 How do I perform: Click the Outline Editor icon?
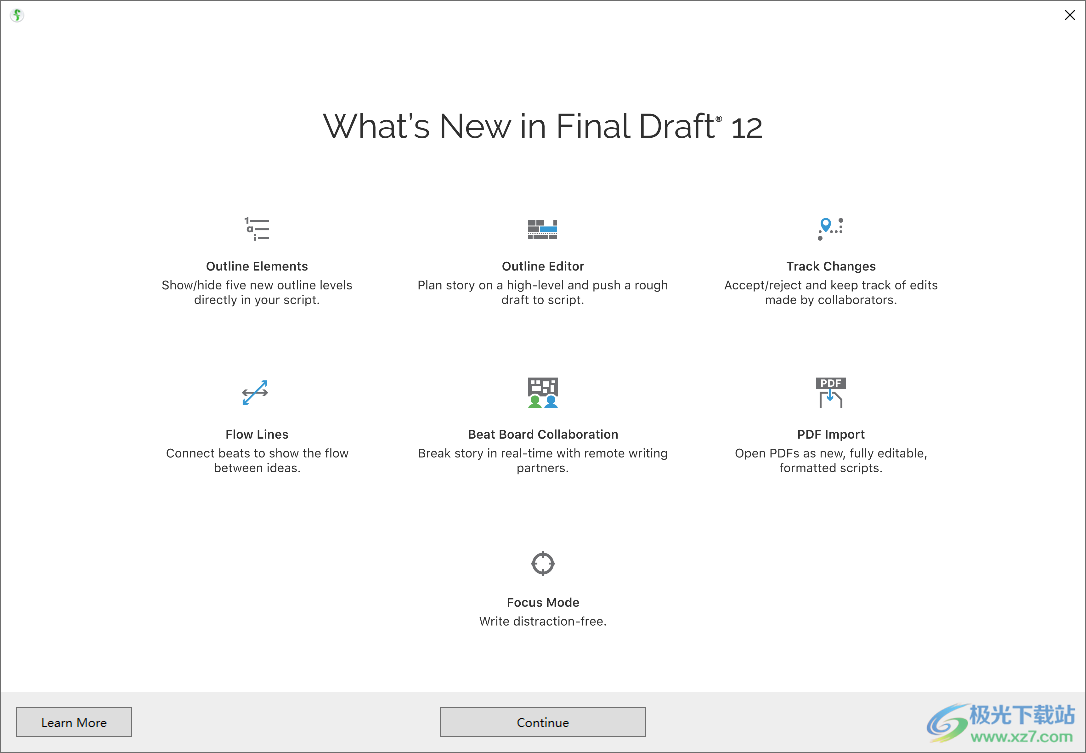[x=542, y=229]
